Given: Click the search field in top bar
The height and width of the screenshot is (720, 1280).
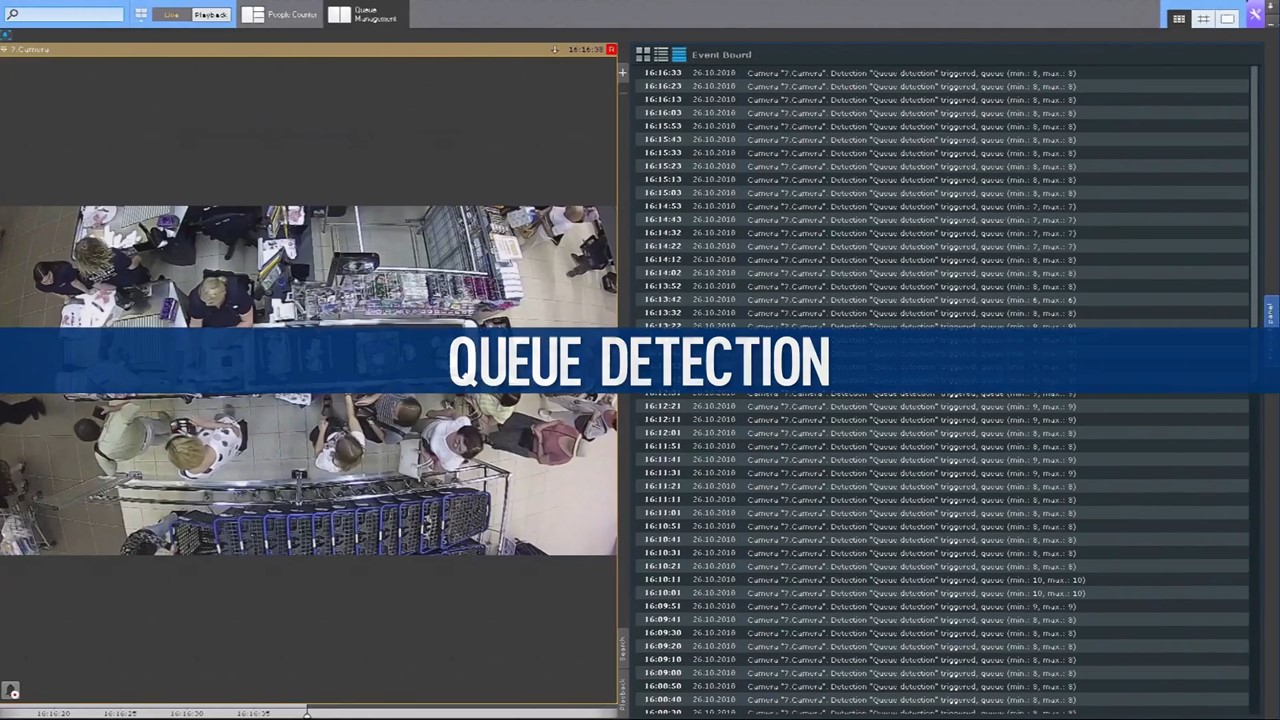Looking at the screenshot, I should tap(66, 15).
